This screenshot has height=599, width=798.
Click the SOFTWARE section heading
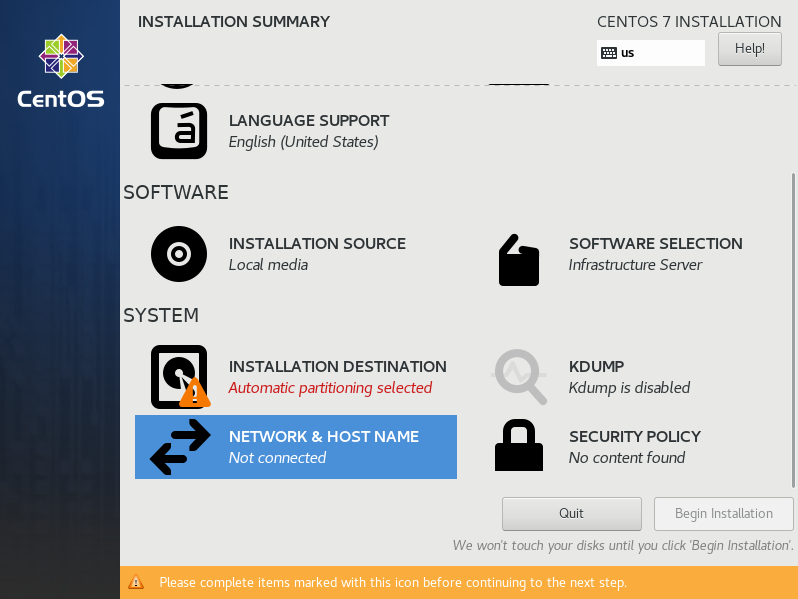176,192
